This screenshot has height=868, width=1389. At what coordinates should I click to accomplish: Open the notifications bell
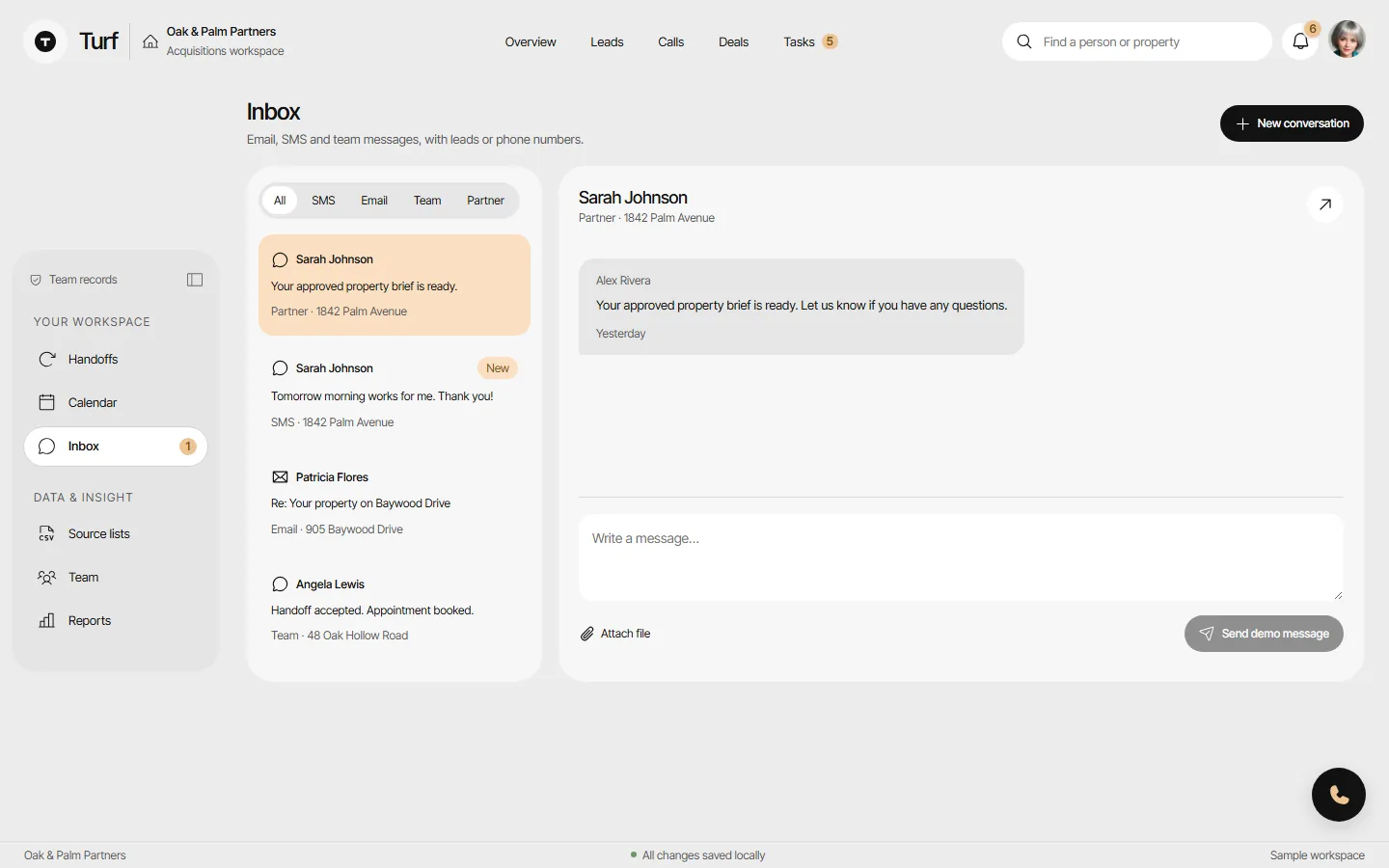click(1300, 41)
